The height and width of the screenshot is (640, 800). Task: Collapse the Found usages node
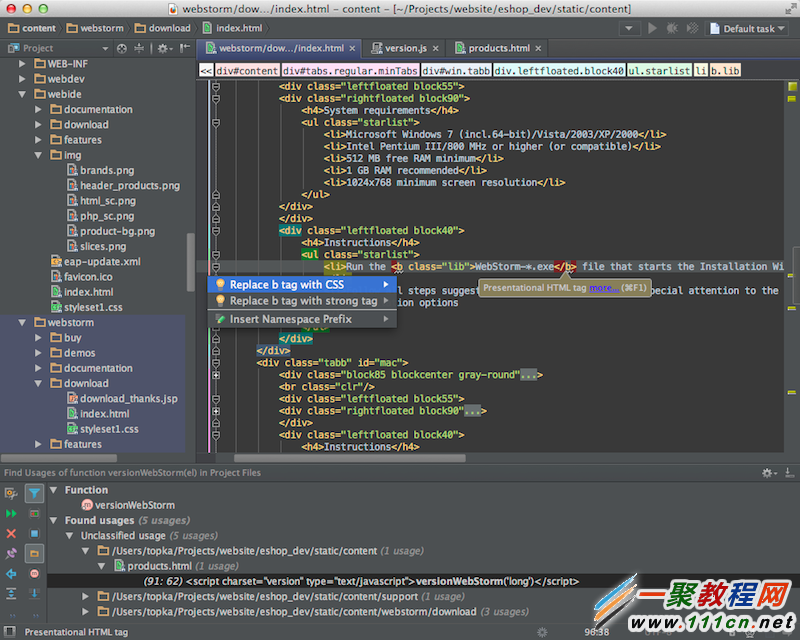click(54, 521)
